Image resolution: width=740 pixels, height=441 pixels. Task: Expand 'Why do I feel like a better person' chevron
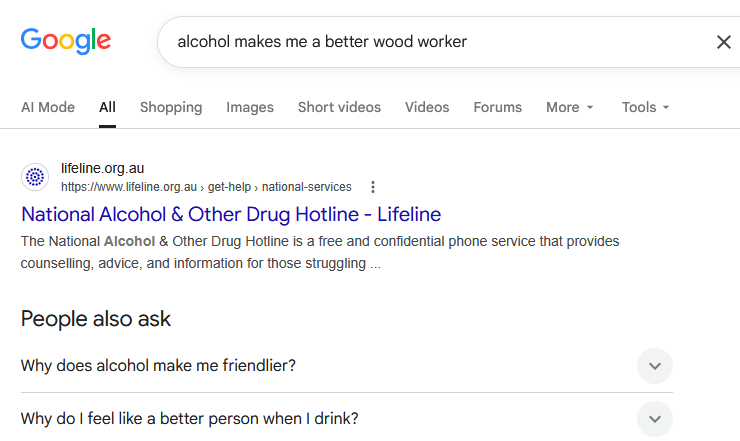point(655,419)
